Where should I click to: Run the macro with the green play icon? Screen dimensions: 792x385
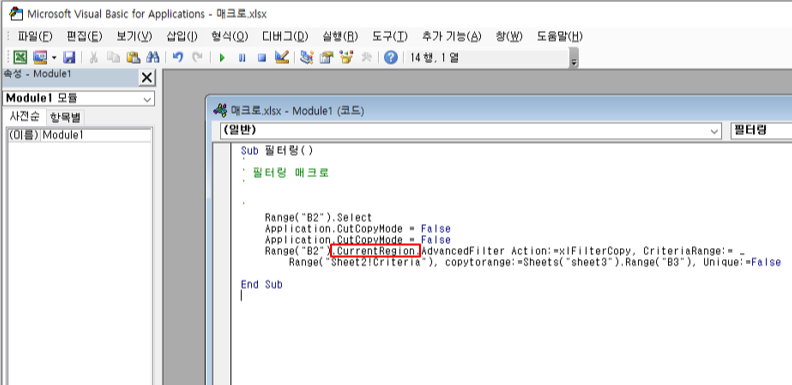tap(222, 58)
